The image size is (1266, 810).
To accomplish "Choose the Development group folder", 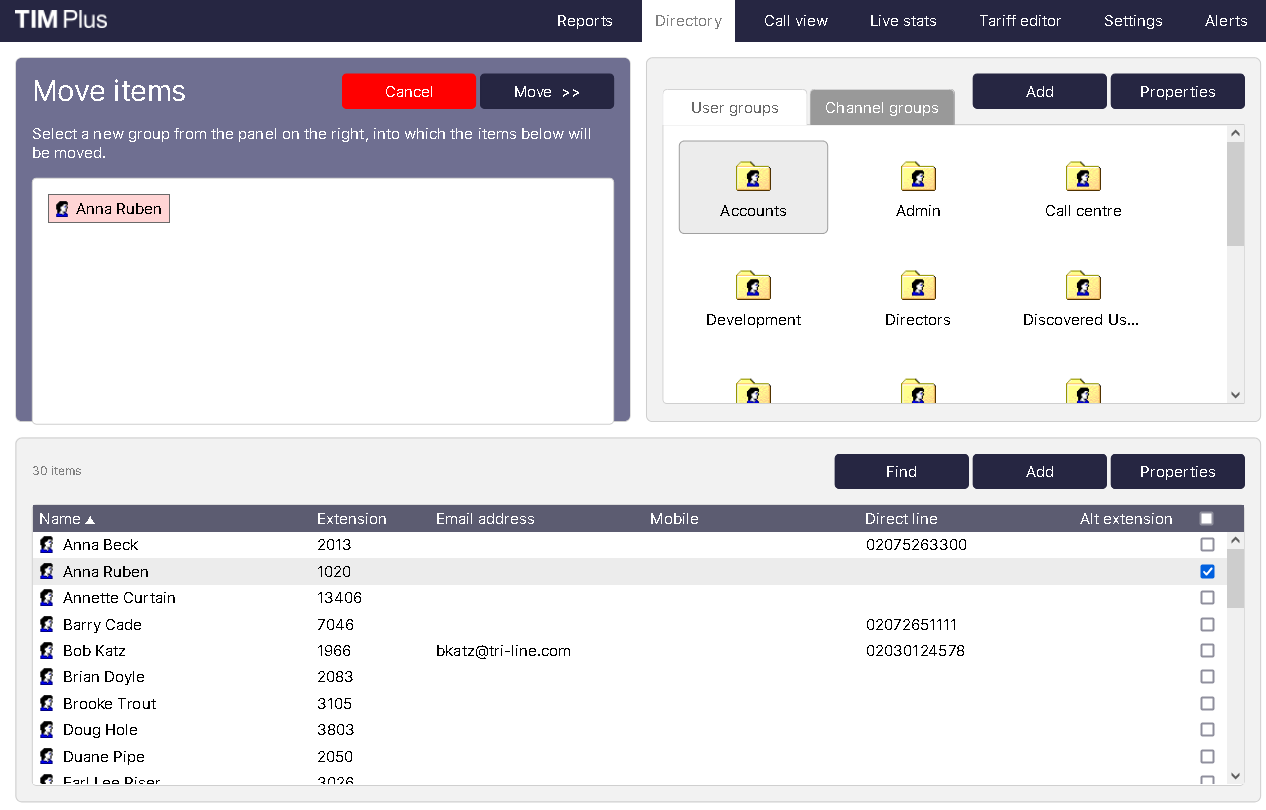I will [x=753, y=297].
